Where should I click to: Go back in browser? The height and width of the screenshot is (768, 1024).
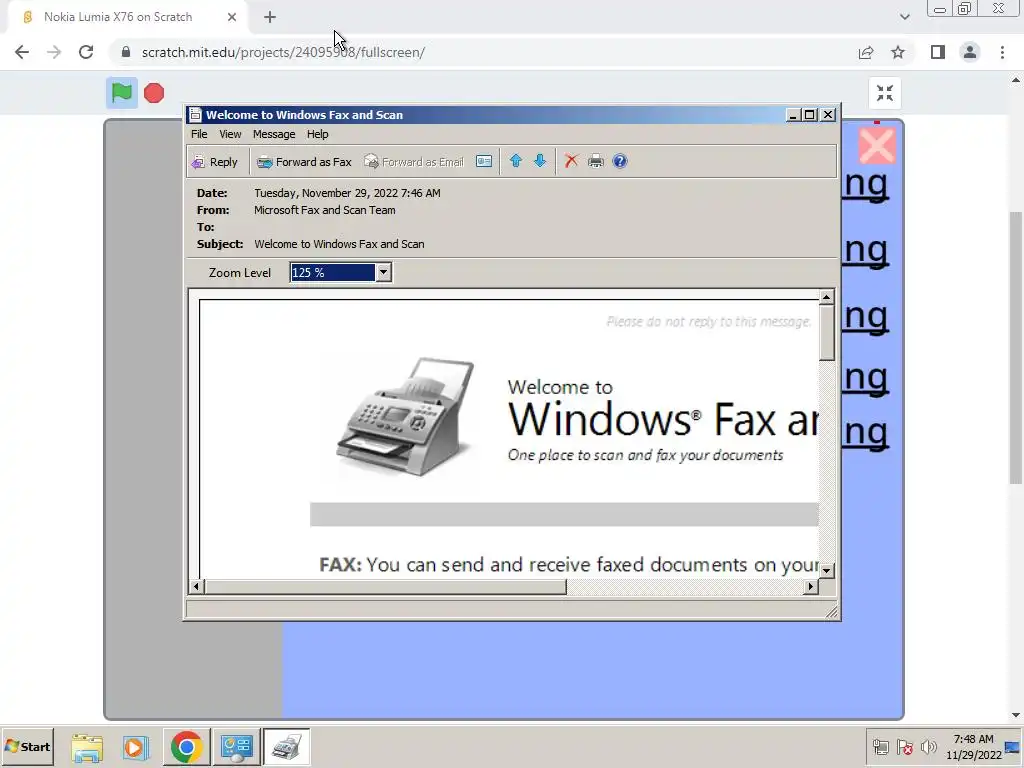pyautogui.click(x=22, y=52)
